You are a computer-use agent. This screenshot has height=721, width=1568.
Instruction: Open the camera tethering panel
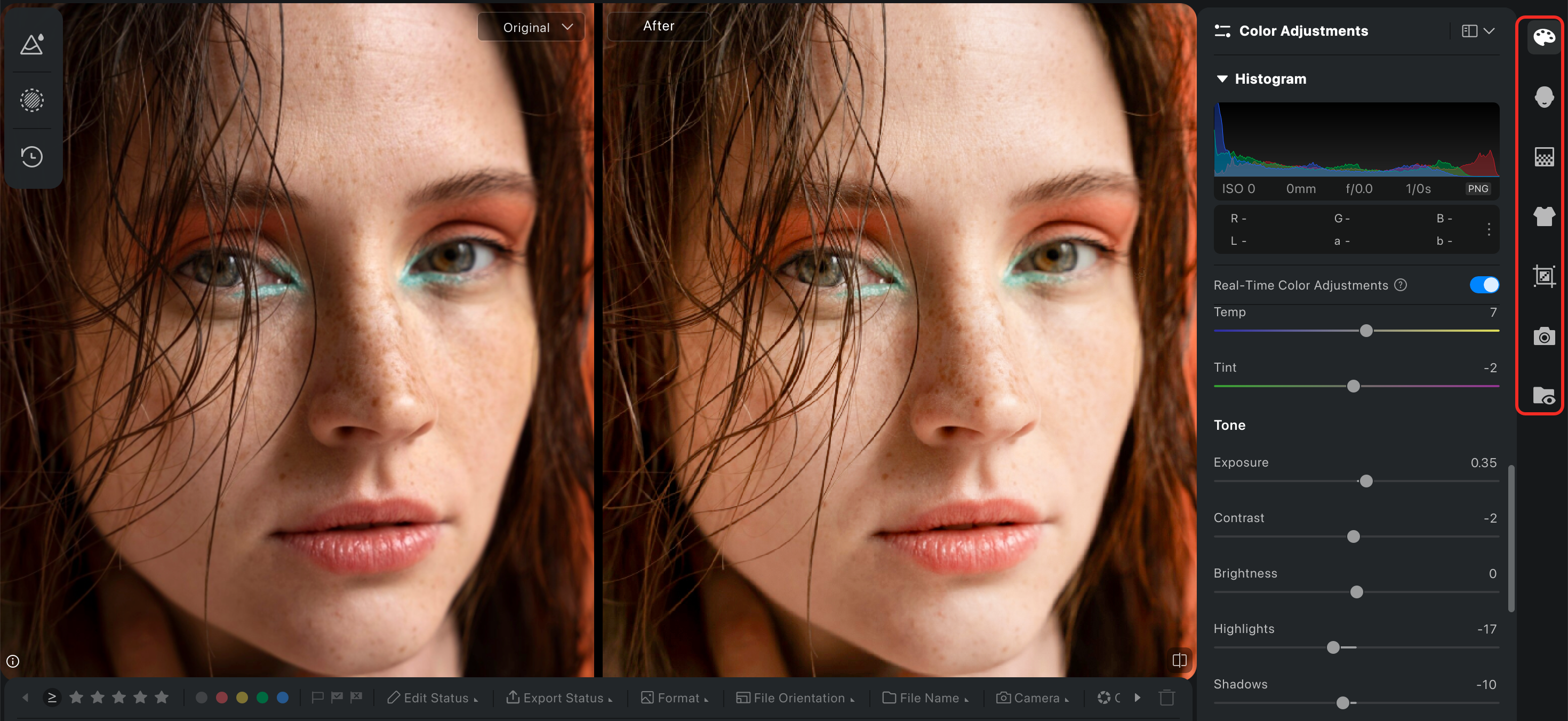point(1543,336)
